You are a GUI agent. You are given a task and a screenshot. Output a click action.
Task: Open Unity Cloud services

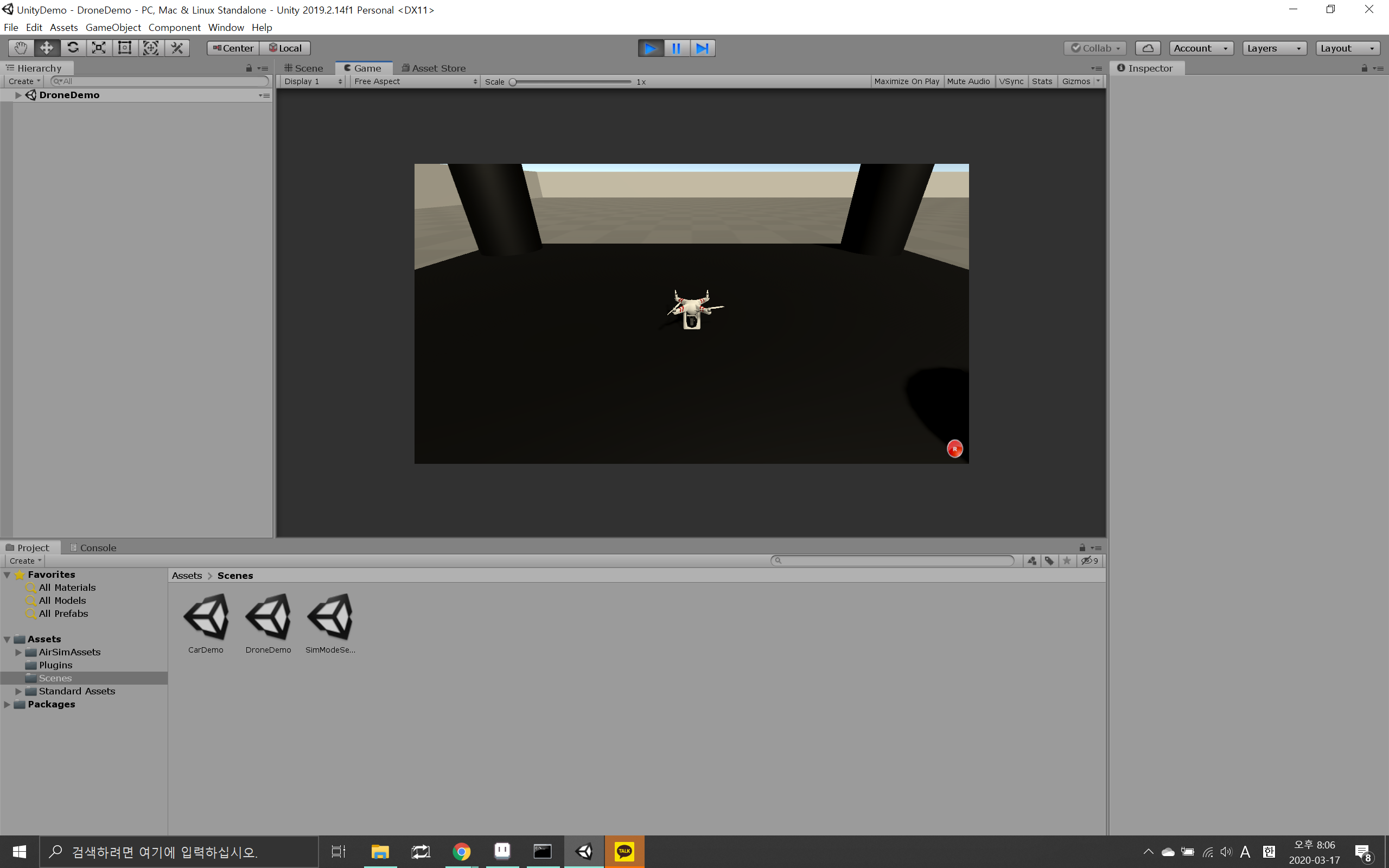click(x=1149, y=48)
